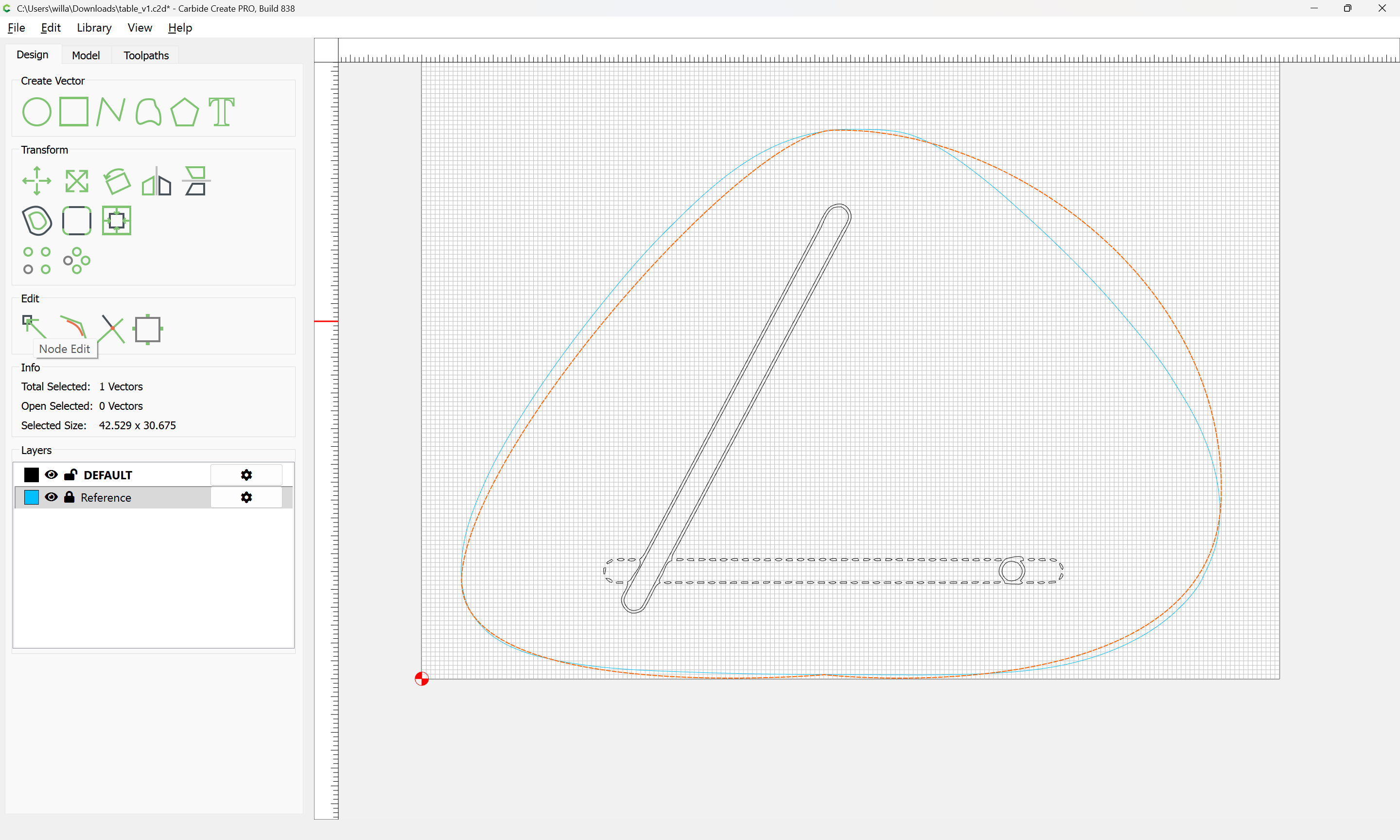Select the Circle create vector tool
Viewport: 1400px width, 840px height.
pyautogui.click(x=37, y=111)
